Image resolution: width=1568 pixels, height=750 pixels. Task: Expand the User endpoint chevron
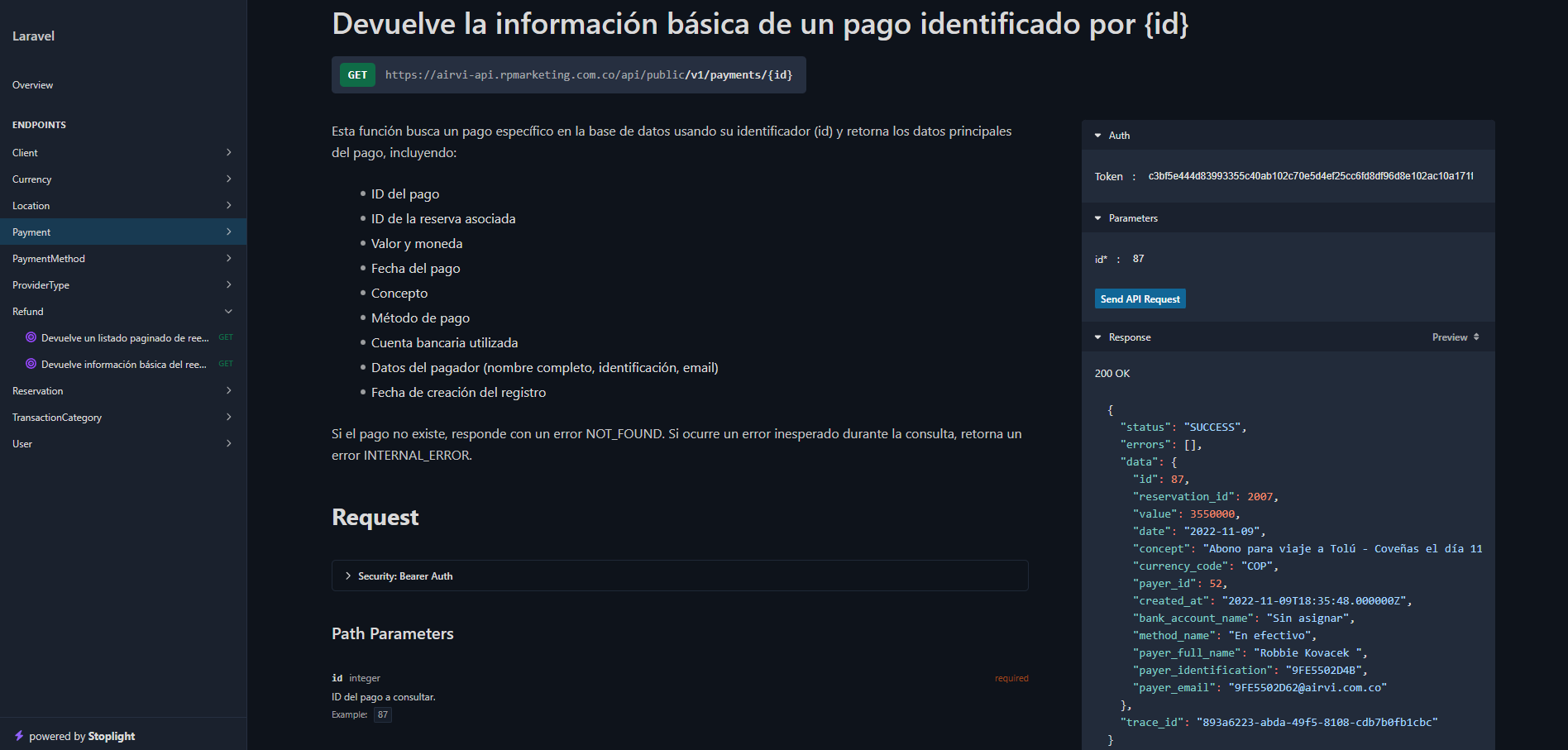coord(229,444)
